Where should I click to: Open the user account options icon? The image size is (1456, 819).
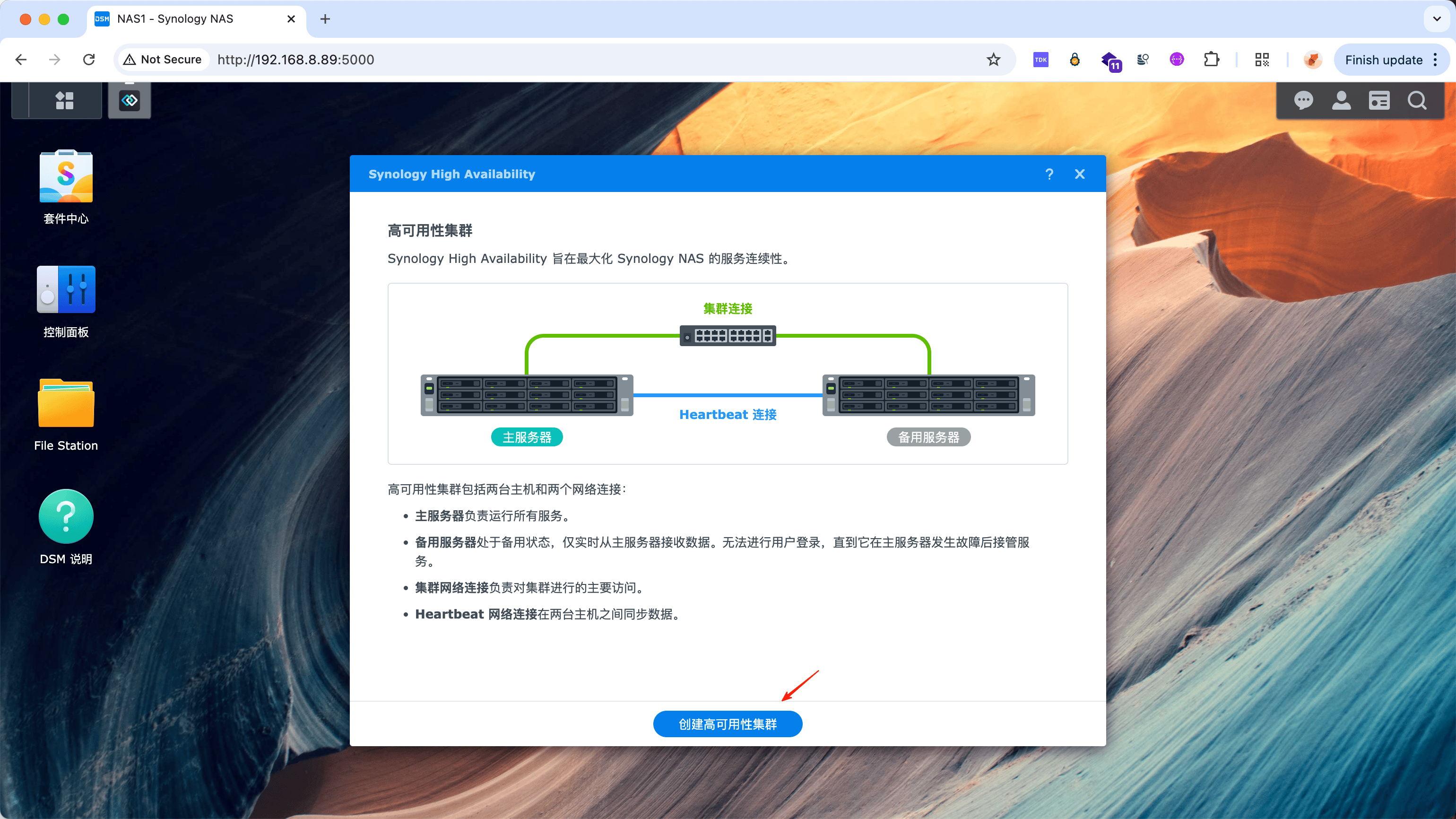click(1341, 101)
